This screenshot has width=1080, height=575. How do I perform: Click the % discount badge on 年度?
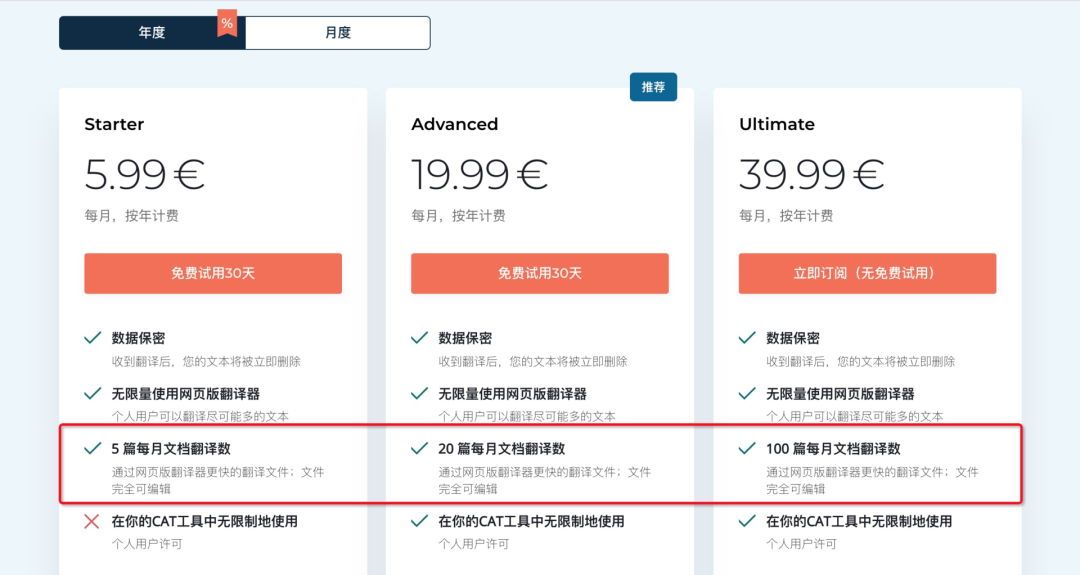pyautogui.click(x=227, y=23)
